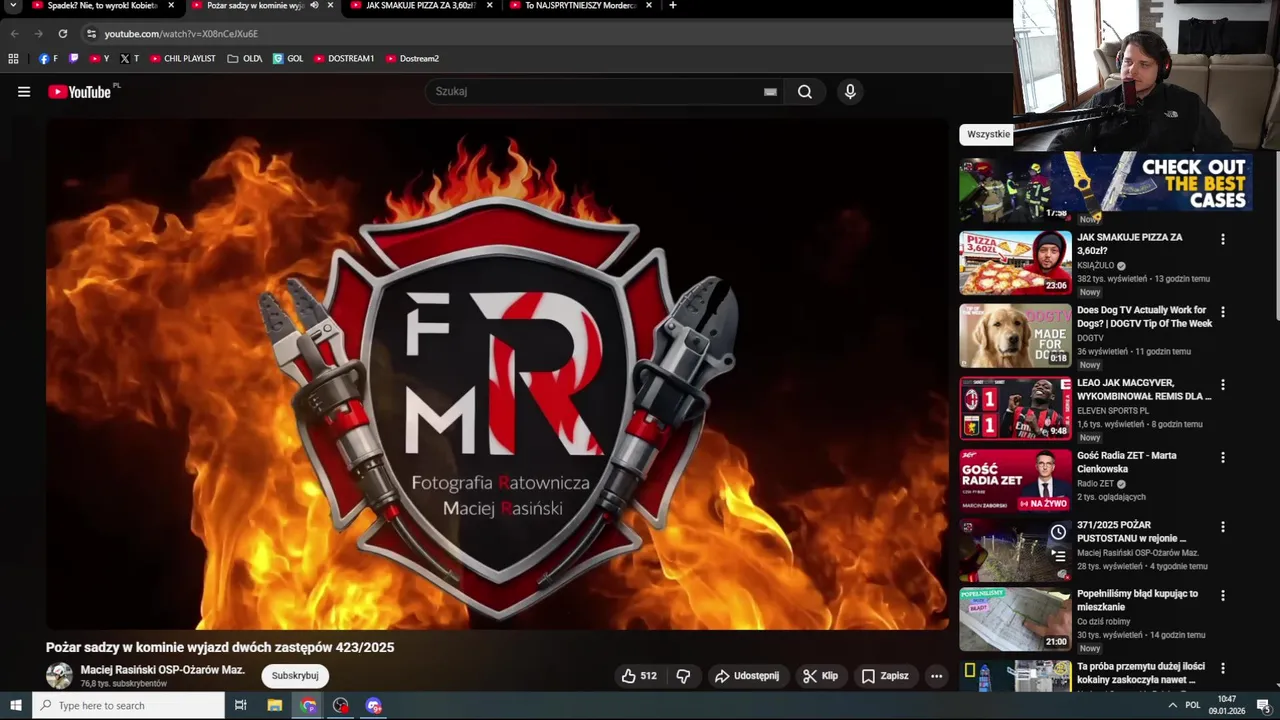Viewport: 1280px width, 720px height.
Task: Click the taskbar Type here to search box
Action: click(x=128, y=706)
